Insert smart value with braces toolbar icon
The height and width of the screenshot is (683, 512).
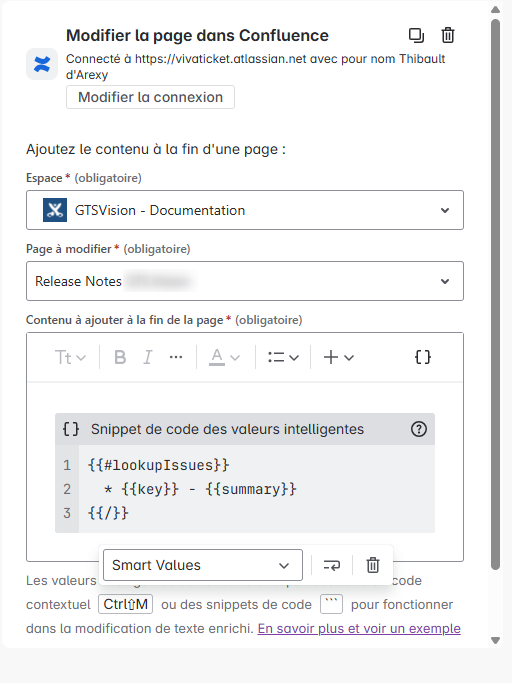(x=423, y=358)
